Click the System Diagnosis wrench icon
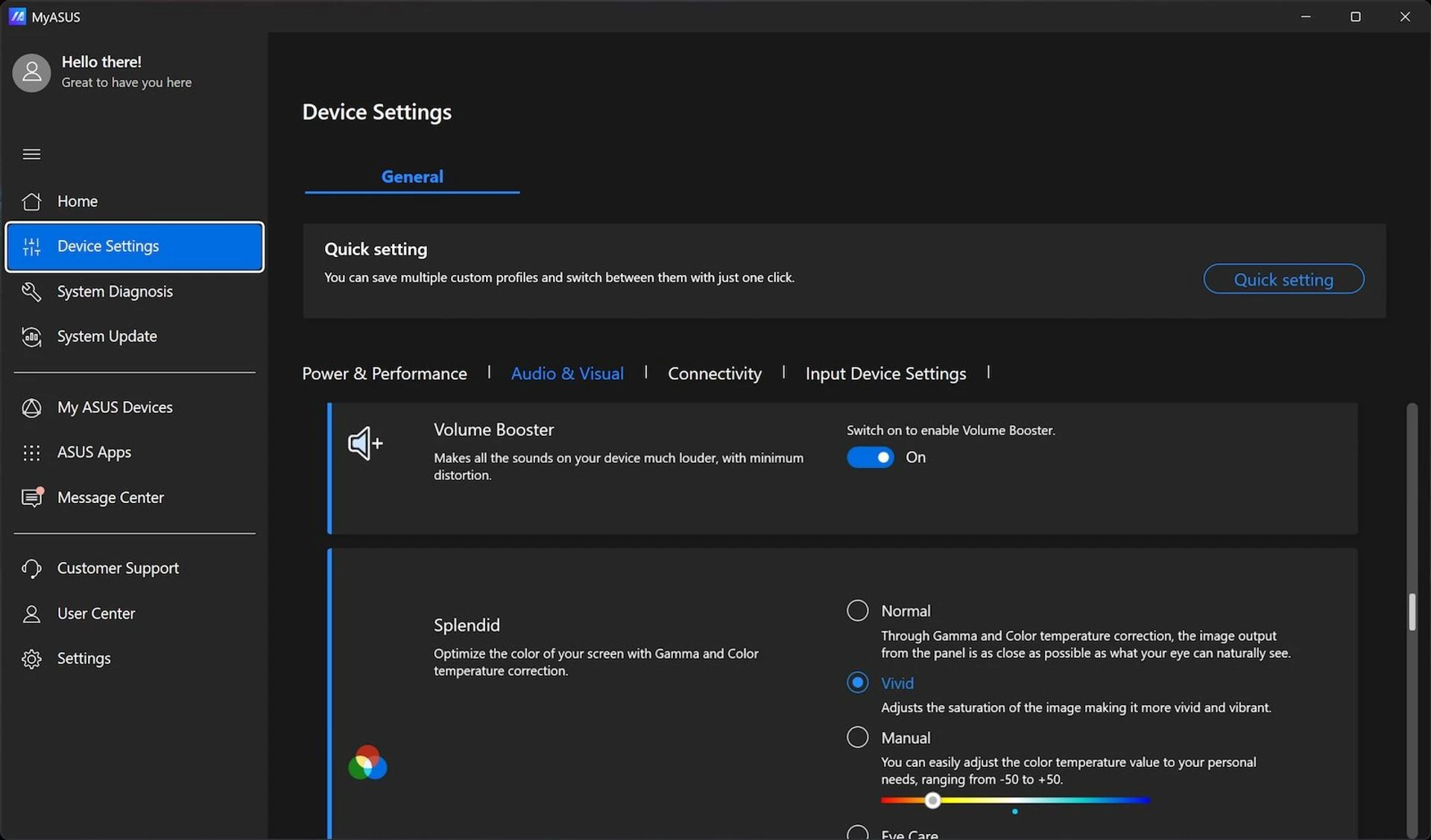 pyautogui.click(x=31, y=291)
